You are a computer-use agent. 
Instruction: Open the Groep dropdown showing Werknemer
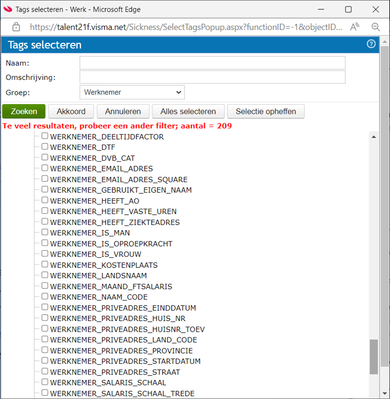click(132, 92)
